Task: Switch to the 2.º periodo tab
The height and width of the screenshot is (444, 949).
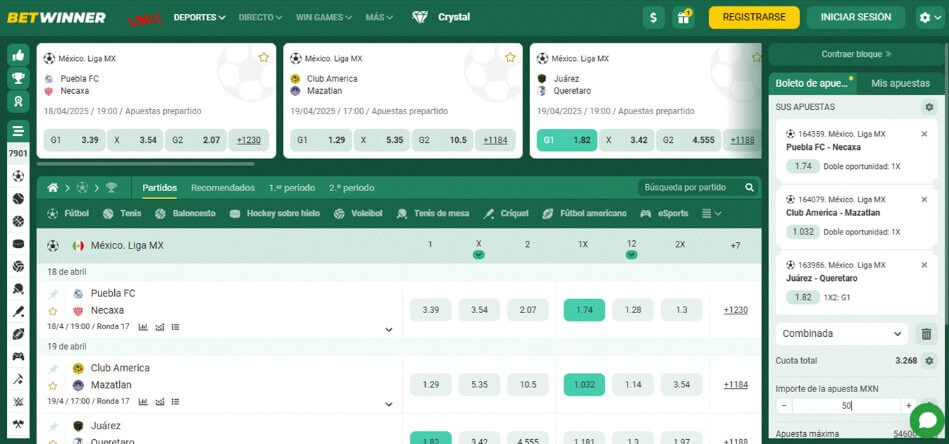Action: click(351, 188)
